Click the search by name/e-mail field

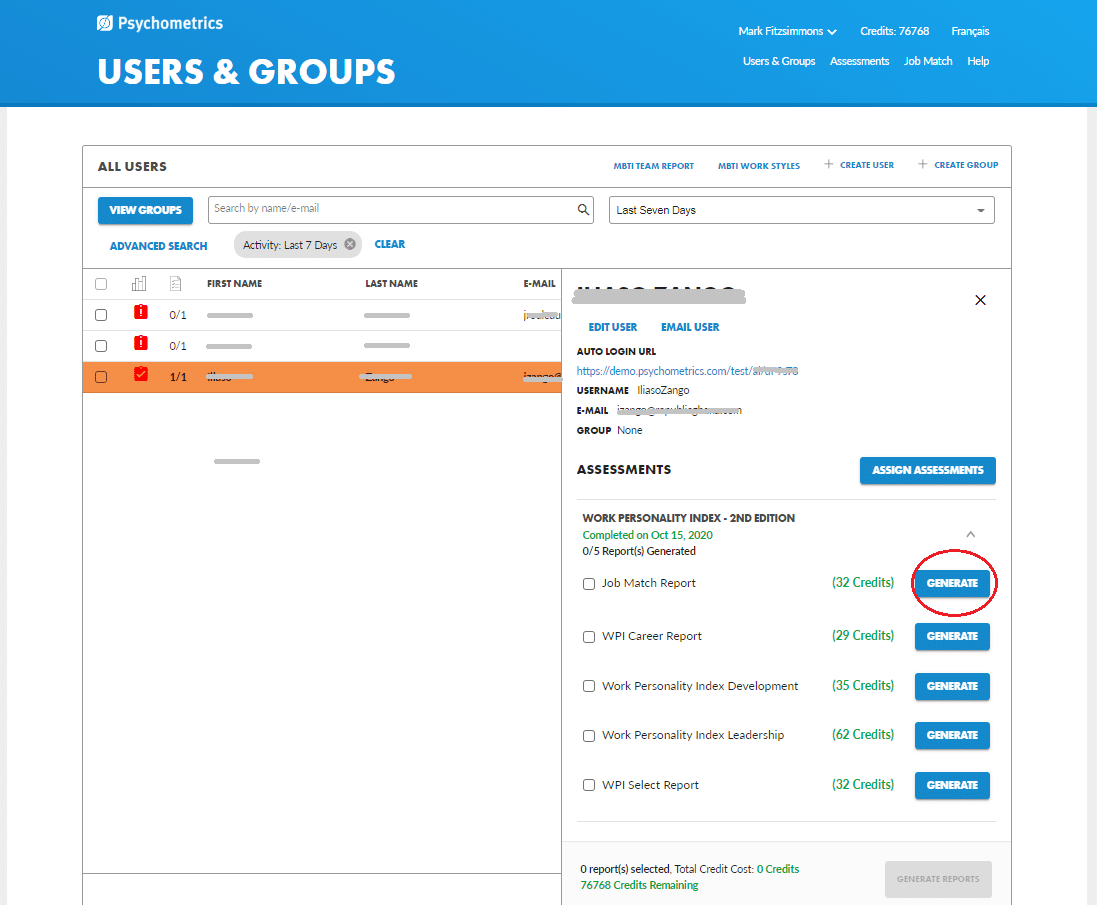[x=392, y=209]
